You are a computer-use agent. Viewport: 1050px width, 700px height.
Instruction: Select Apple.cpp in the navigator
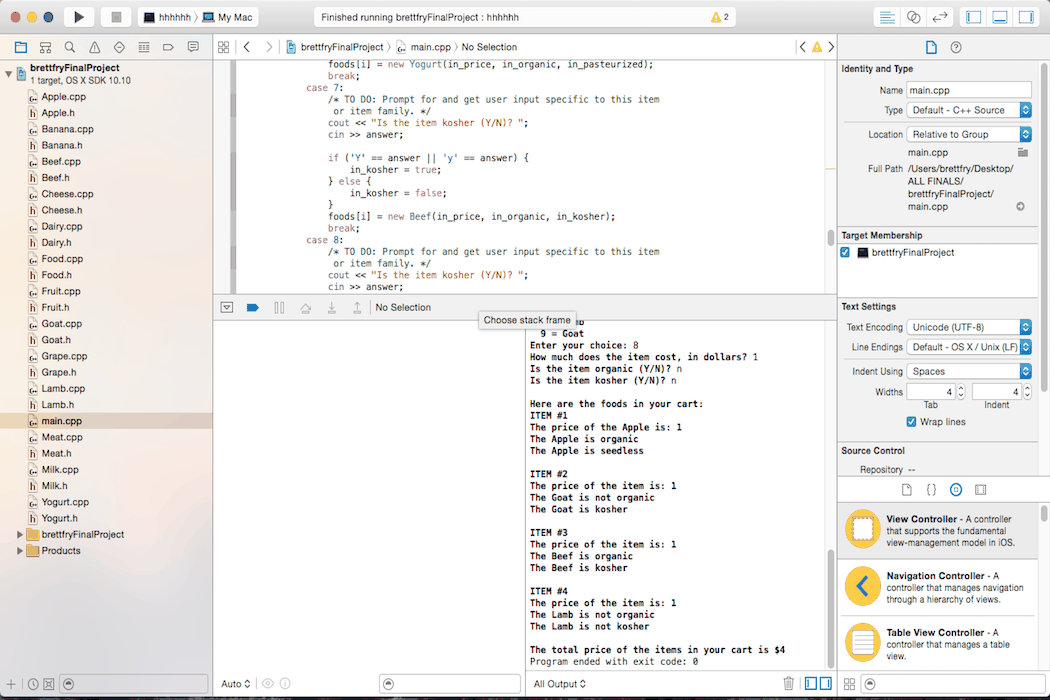(x=63, y=96)
